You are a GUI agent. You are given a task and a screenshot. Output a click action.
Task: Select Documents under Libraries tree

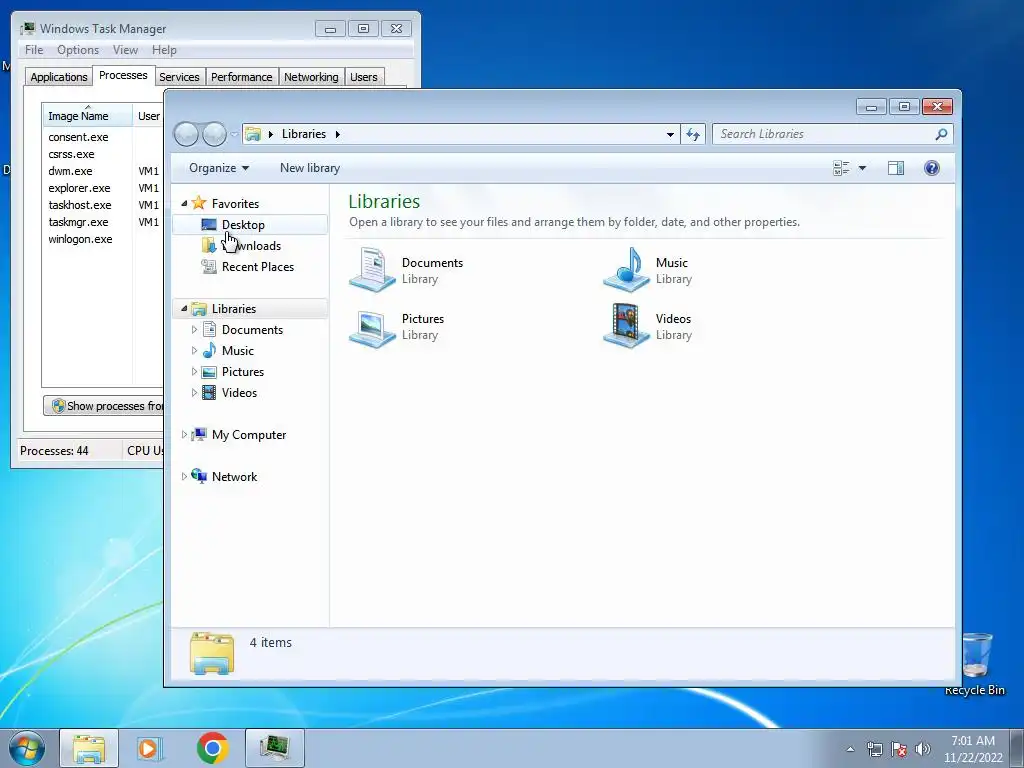pos(252,330)
